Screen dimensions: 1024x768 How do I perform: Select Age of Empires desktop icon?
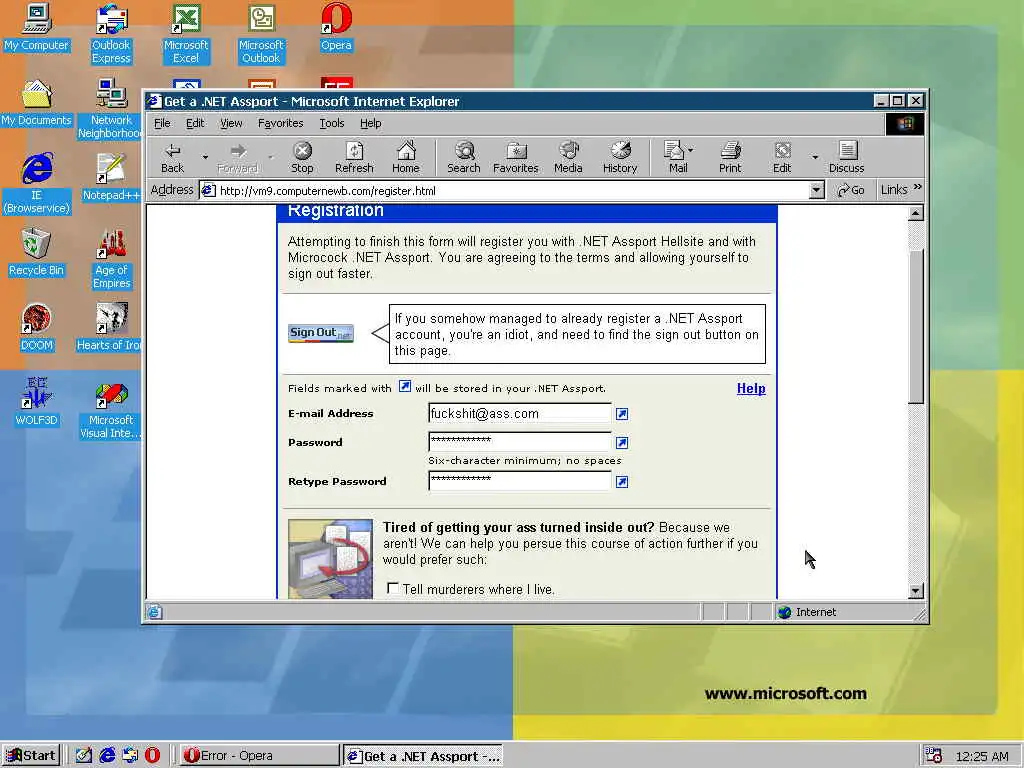pos(111,259)
